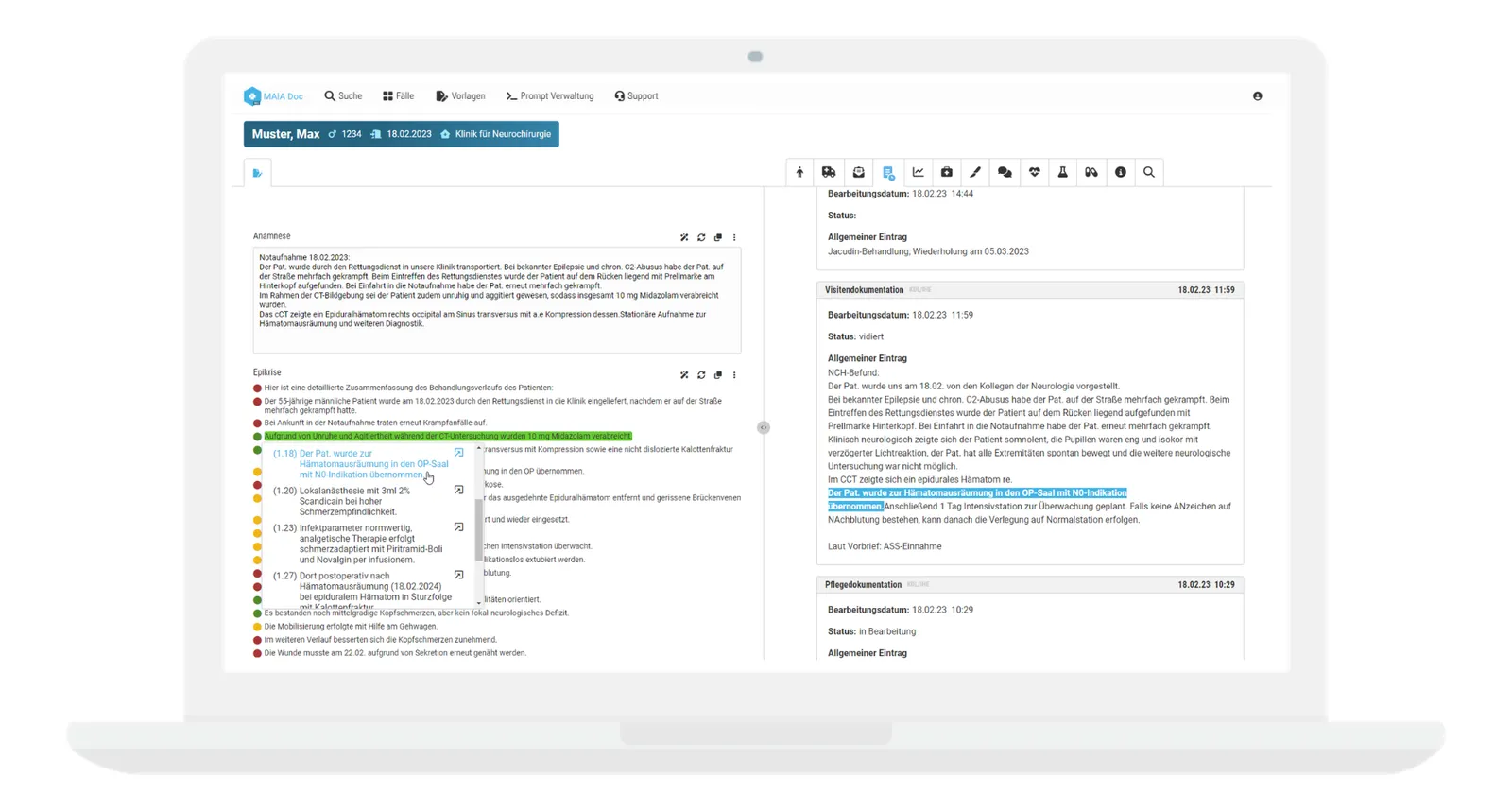Jump to source of reference 1.20

459,490
